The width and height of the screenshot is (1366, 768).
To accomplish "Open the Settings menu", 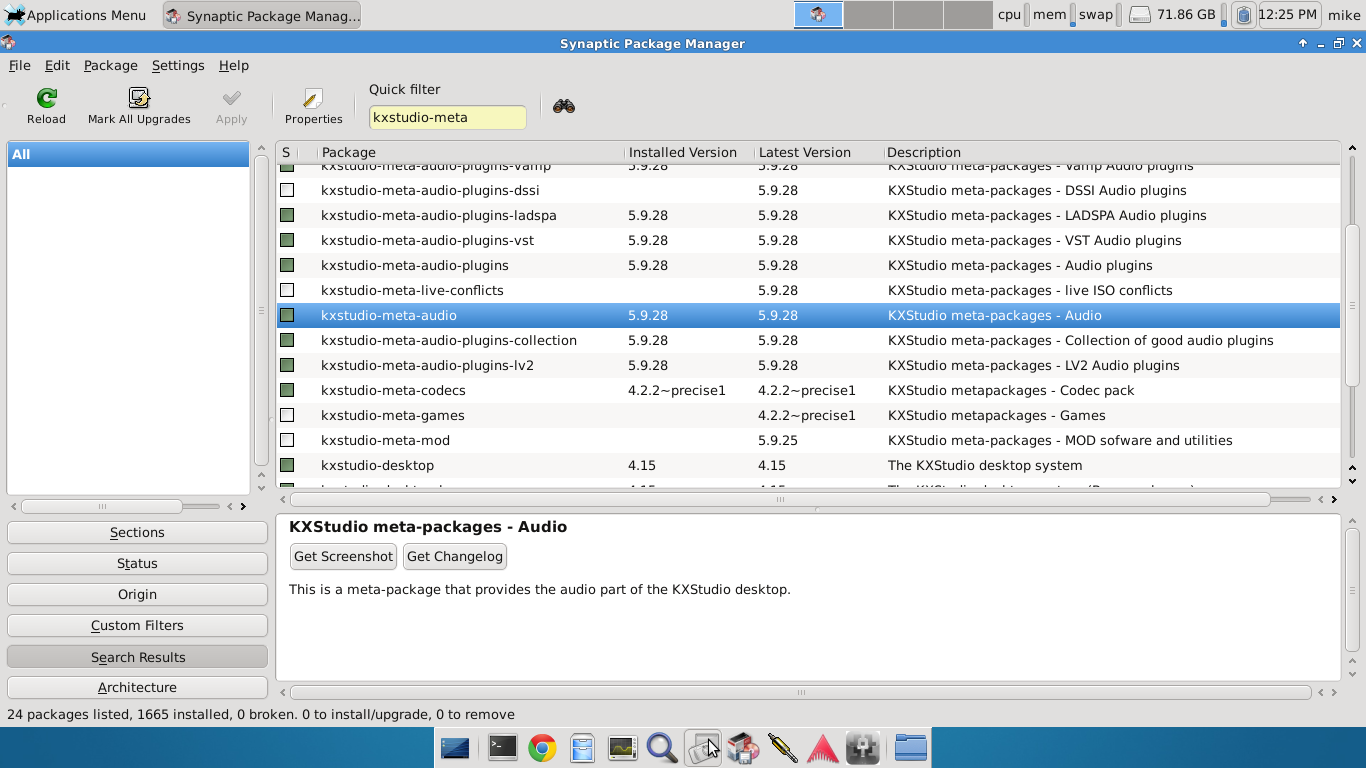I will 178,65.
